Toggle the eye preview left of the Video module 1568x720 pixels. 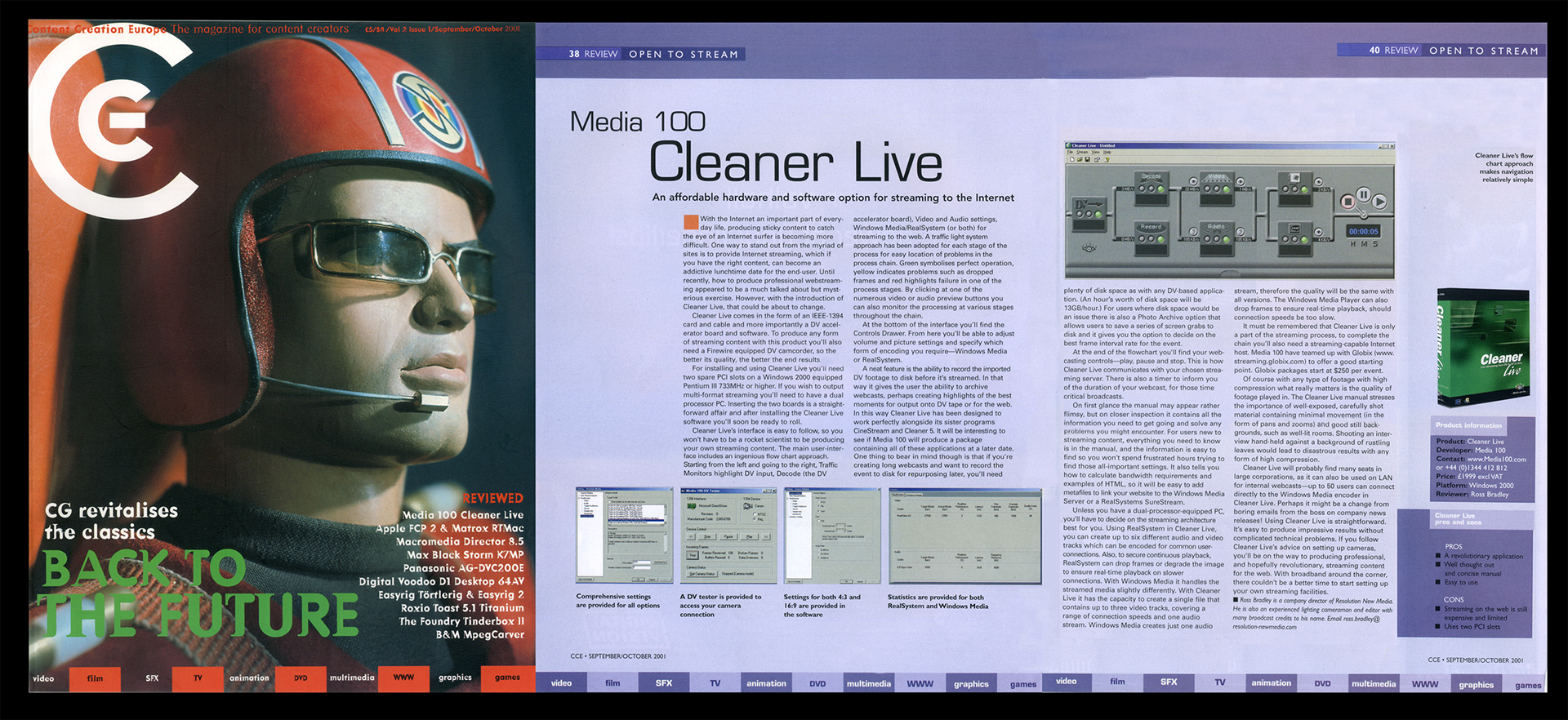pos(1192,180)
